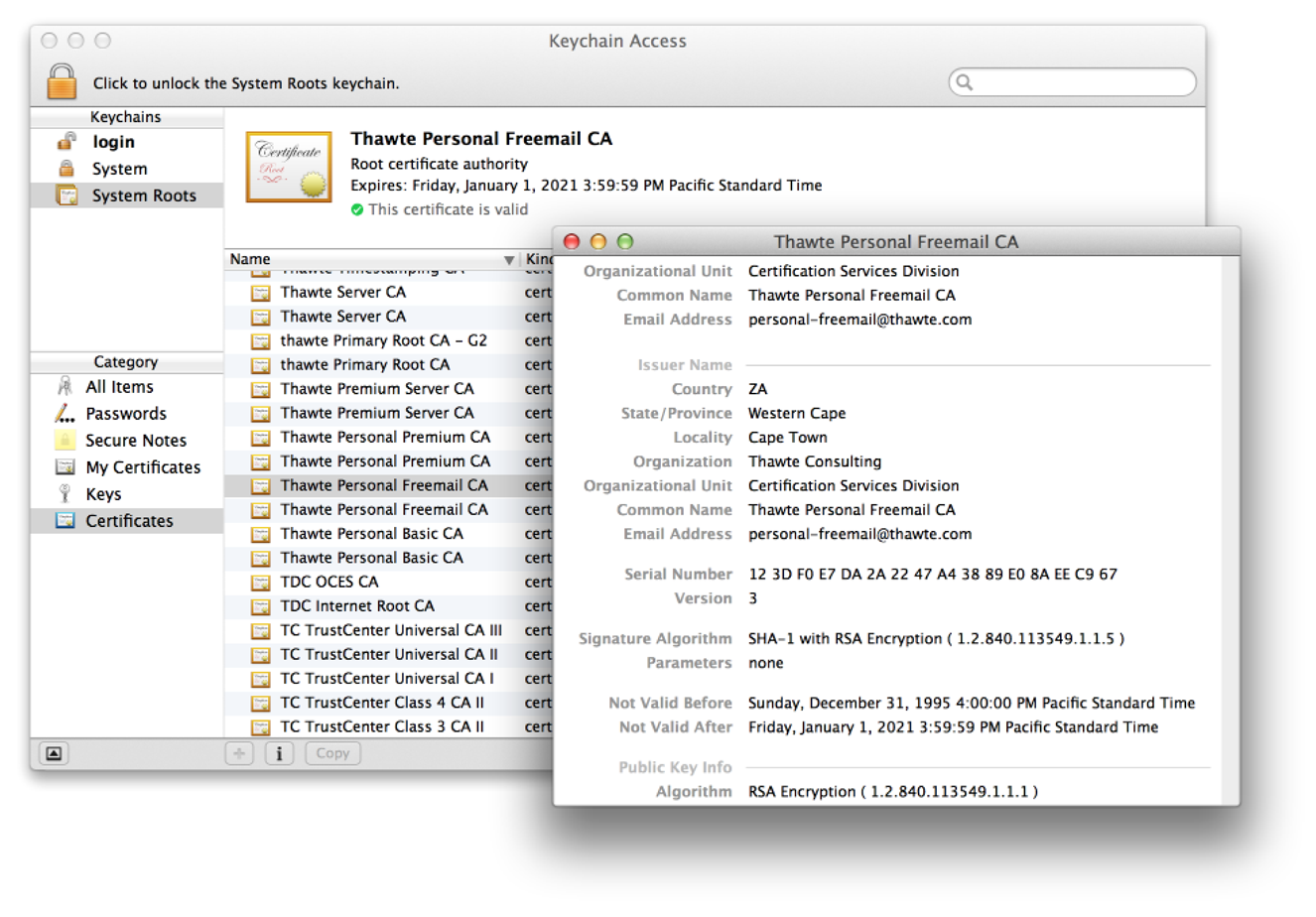The height and width of the screenshot is (917, 1316).
Task: Select TDC OCES CA certificate row
Action: pos(329,583)
